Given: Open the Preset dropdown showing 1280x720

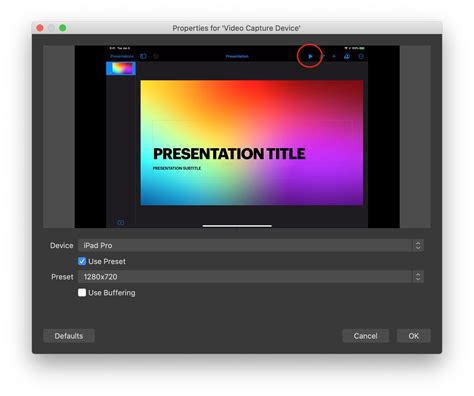Looking at the screenshot, I should tap(251, 277).
